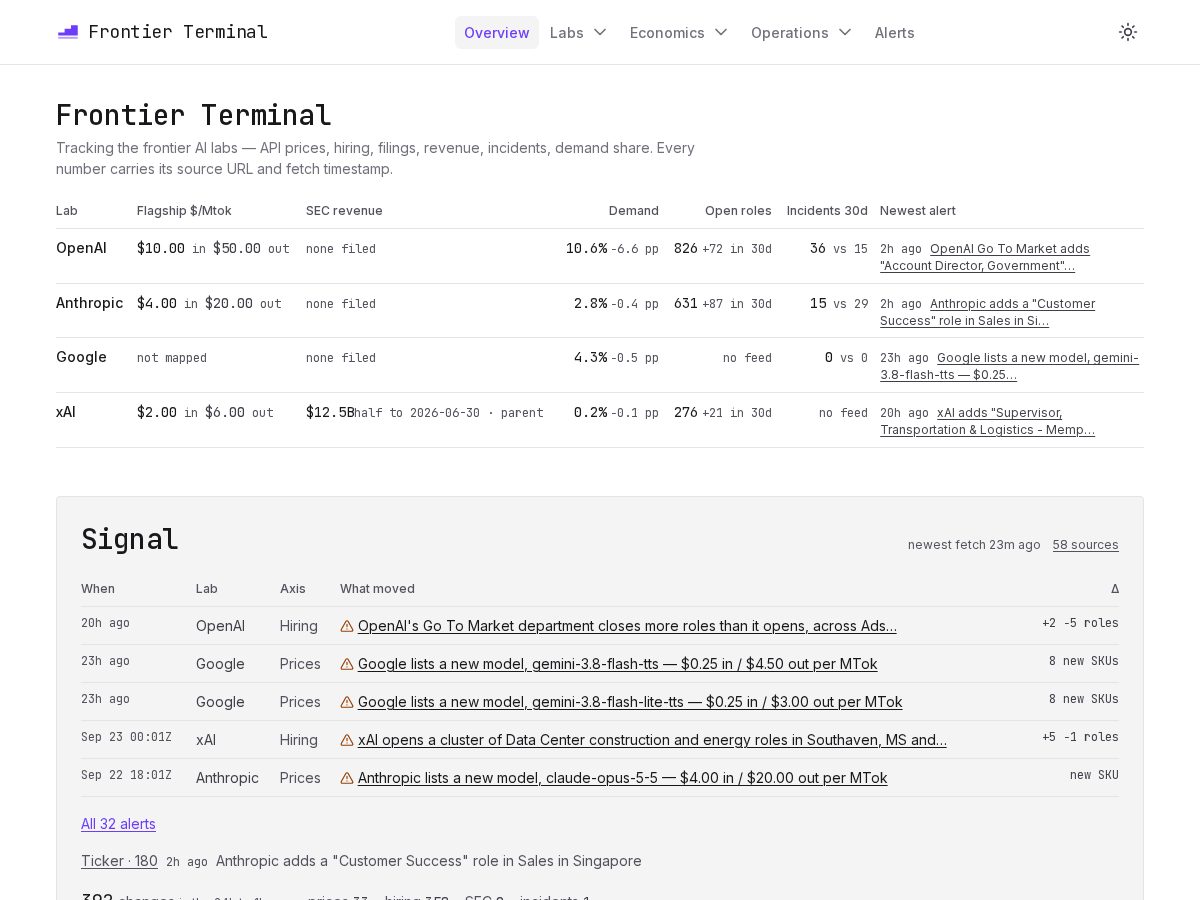Screen dimensions: 1200x900
Task: Go to the Alerts page
Action: tap(895, 32)
